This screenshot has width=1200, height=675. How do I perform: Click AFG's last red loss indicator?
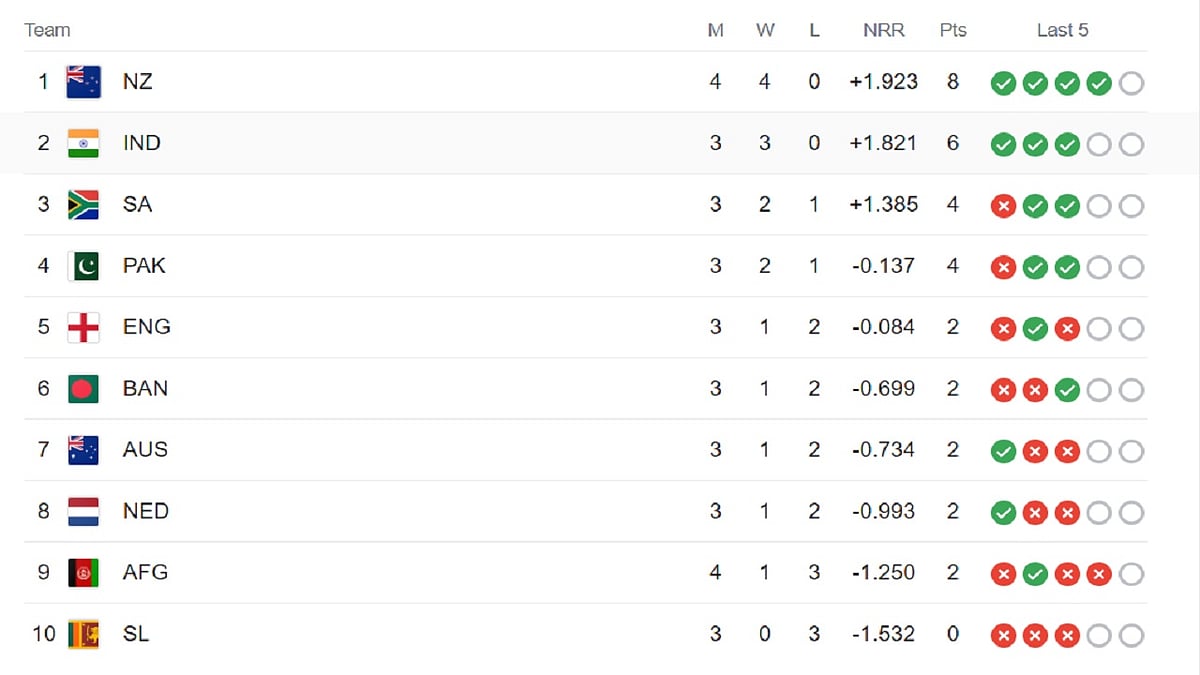pos(1099,574)
